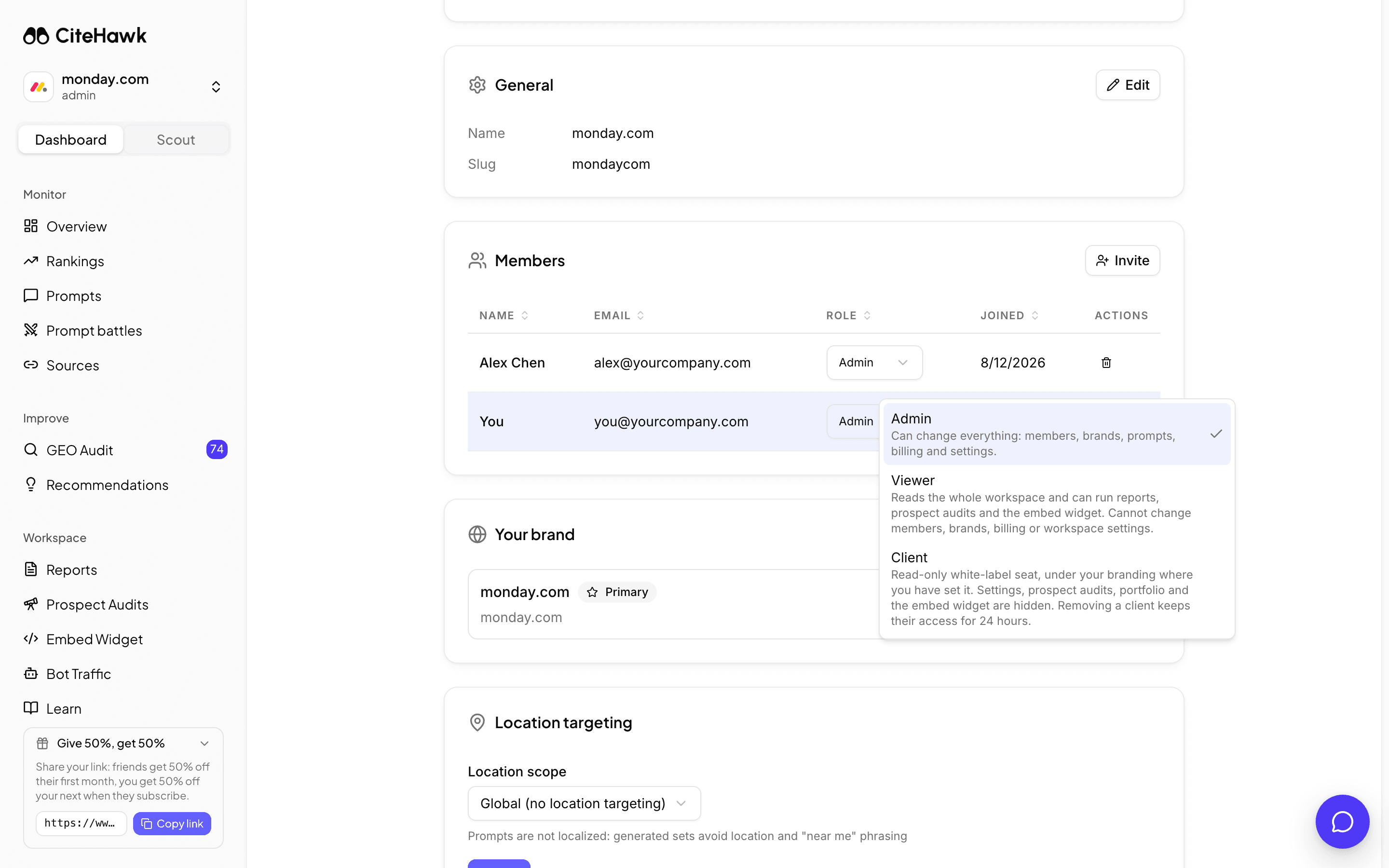Click the Embed Widget code icon

31,638
